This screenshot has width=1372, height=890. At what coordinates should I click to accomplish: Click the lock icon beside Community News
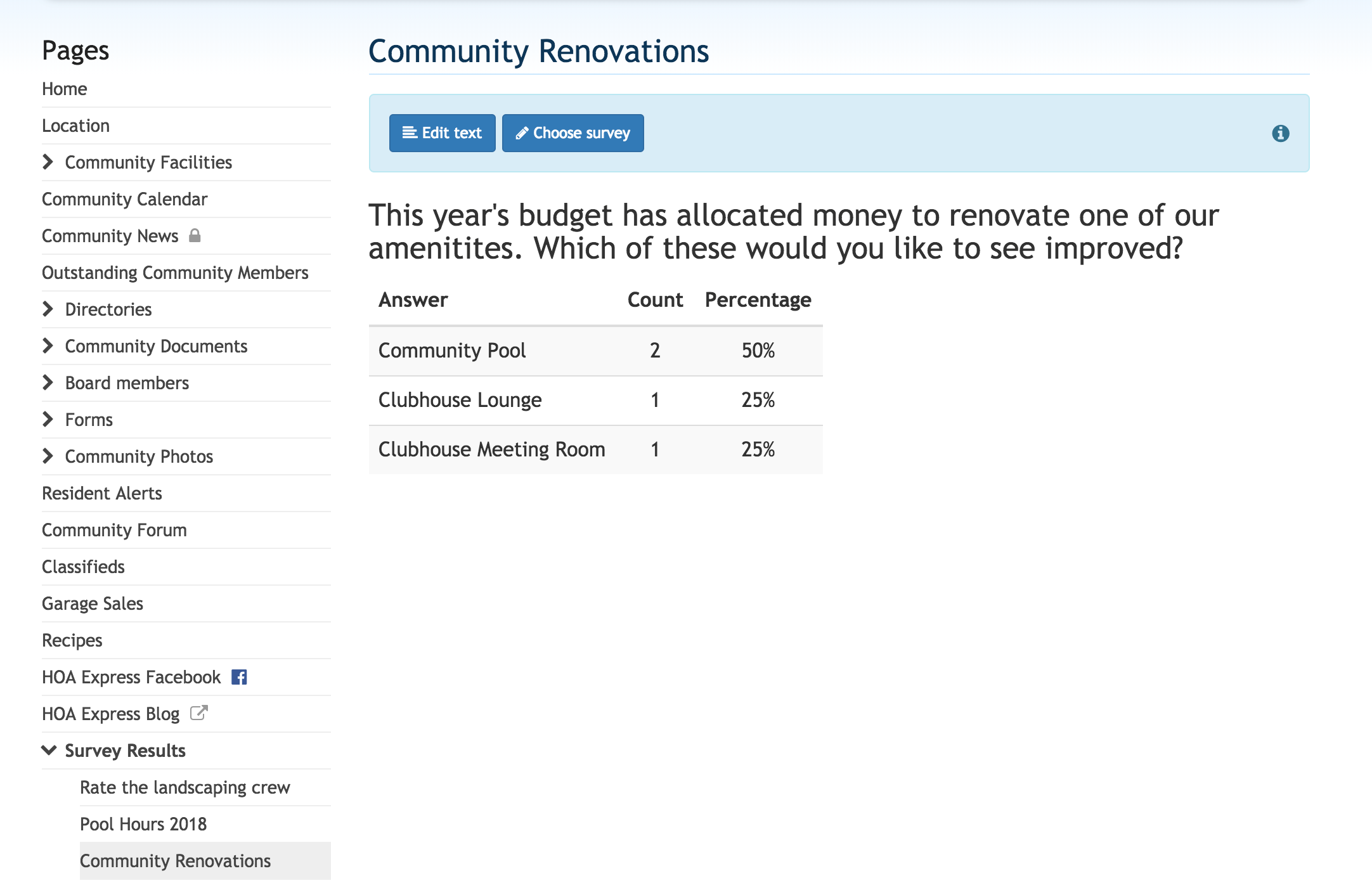(x=195, y=235)
